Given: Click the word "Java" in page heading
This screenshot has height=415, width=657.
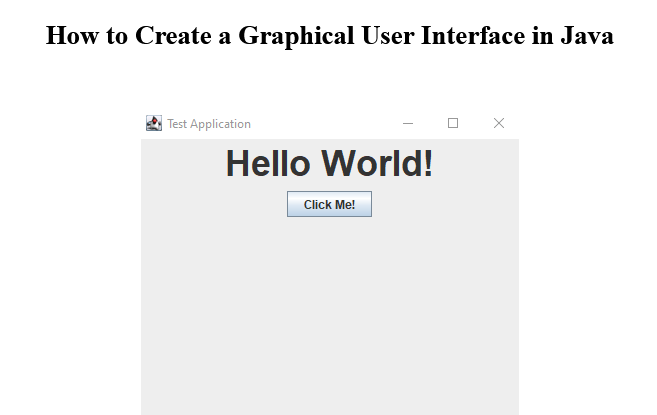Looking at the screenshot, I should click(585, 36).
